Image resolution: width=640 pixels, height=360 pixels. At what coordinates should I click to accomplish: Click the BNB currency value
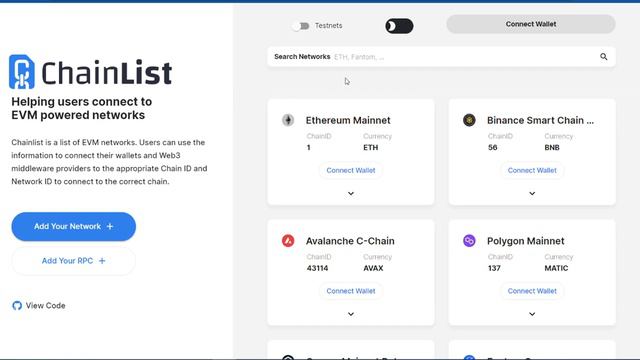pos(552,147)
